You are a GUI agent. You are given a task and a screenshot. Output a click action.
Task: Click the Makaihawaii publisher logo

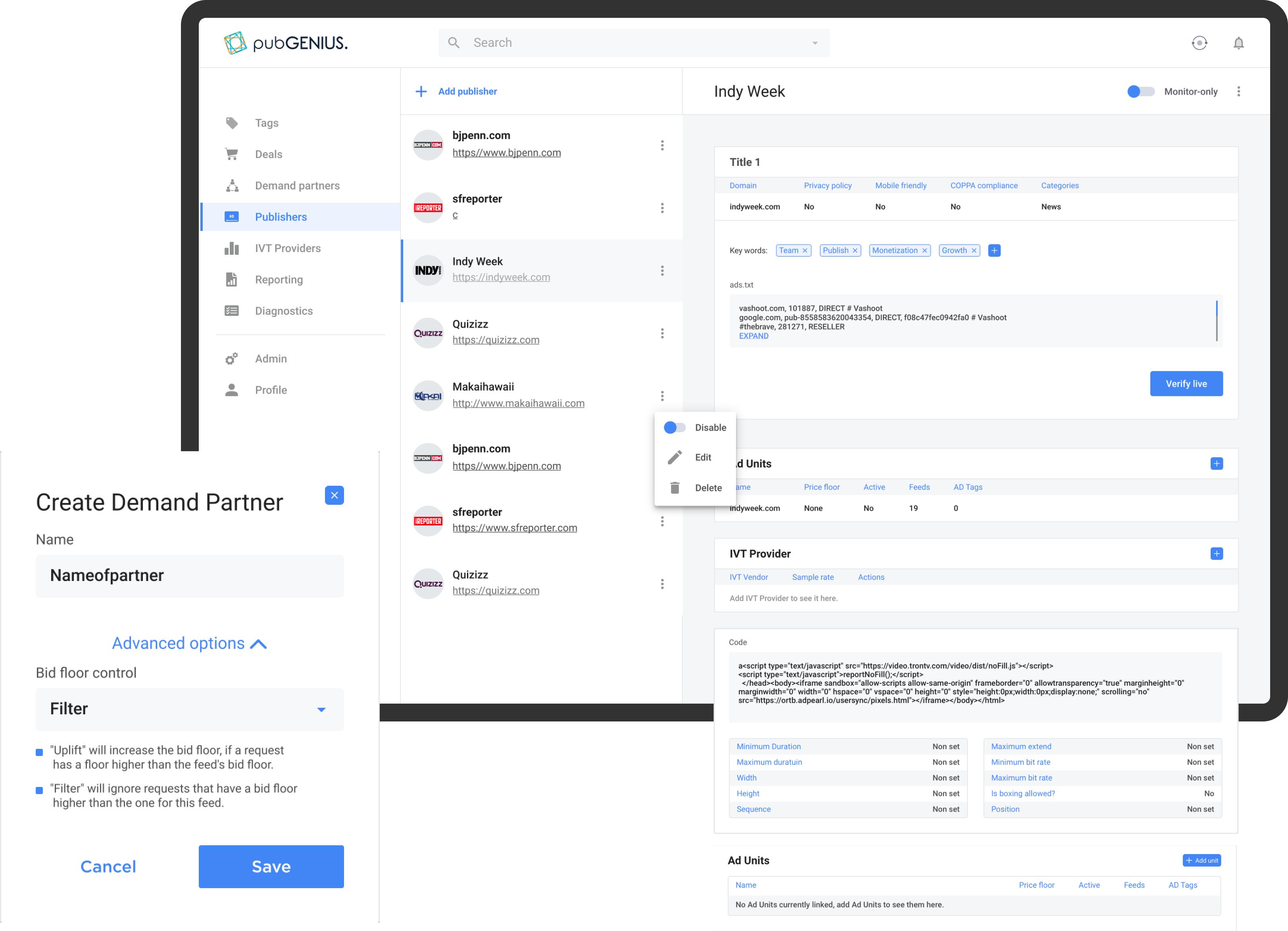pos(428,395)
